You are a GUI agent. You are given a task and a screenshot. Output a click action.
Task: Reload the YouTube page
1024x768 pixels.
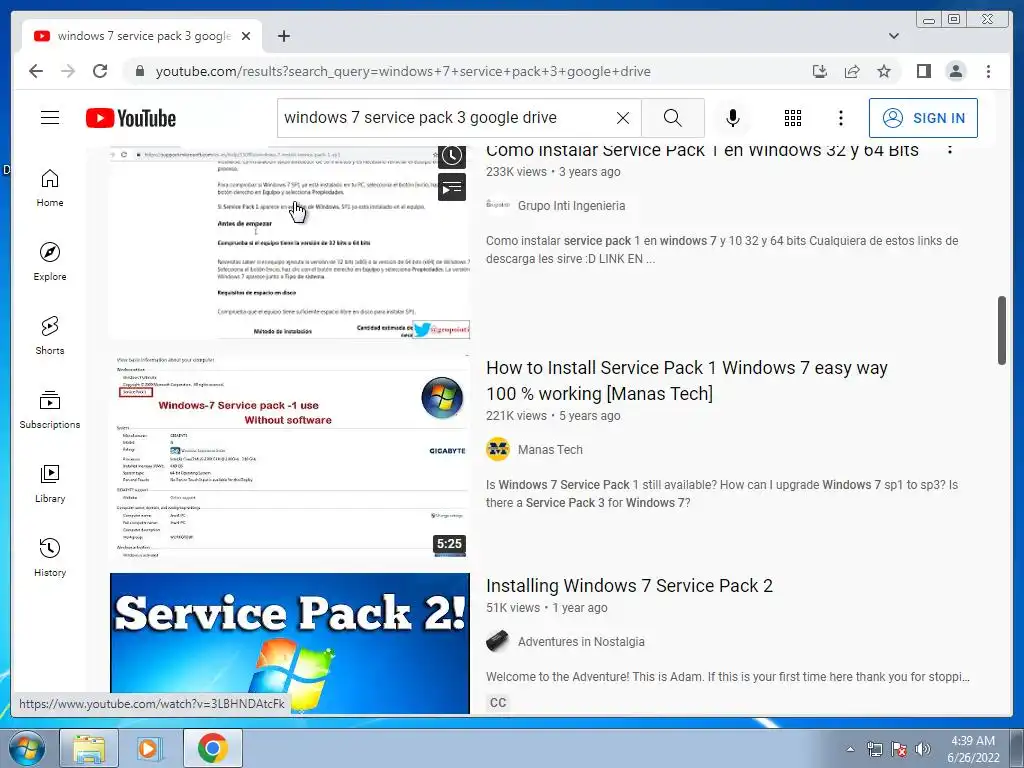click(100, 71)
